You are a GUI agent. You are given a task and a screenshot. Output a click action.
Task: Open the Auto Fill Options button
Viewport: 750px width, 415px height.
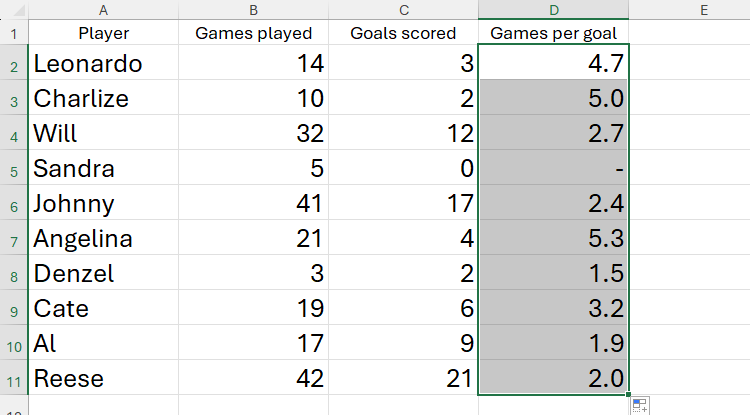(640, 405)
